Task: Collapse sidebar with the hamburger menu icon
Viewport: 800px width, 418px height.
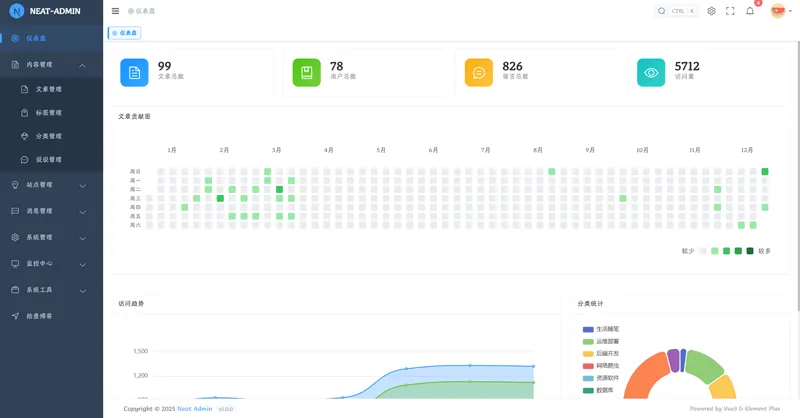Action: pos(115,11)
